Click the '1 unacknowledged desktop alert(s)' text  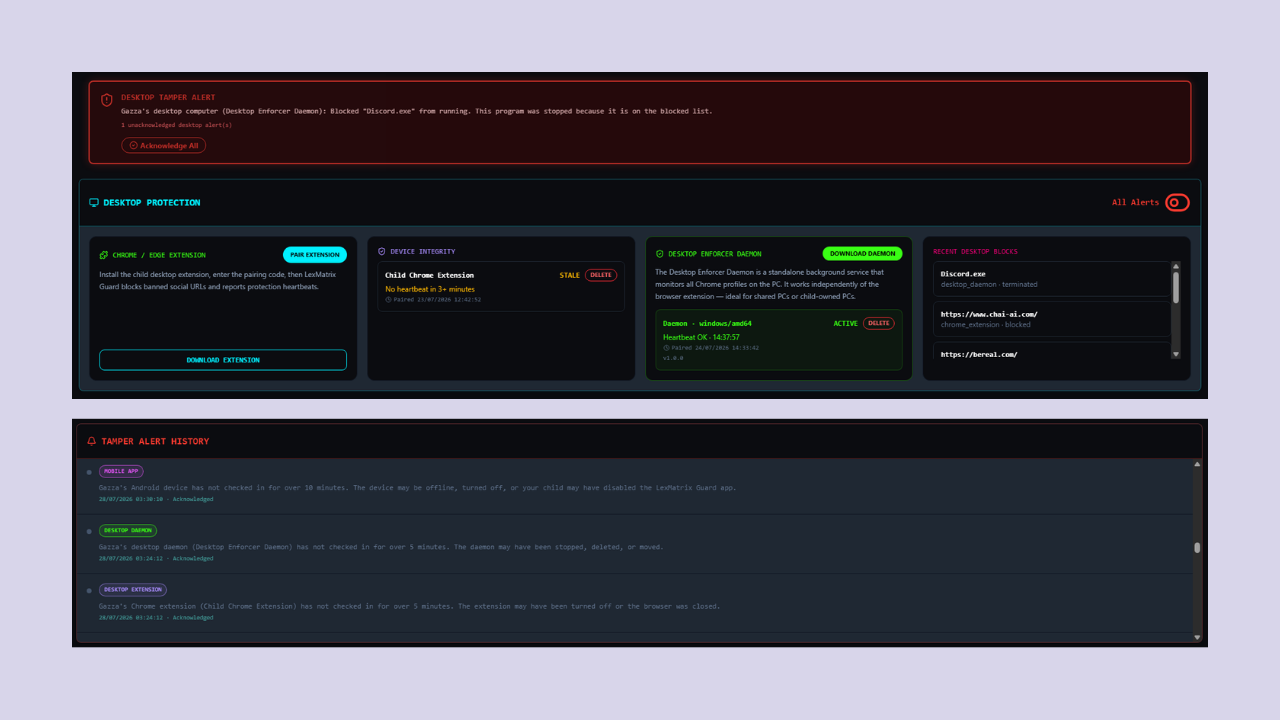[176, 125]
